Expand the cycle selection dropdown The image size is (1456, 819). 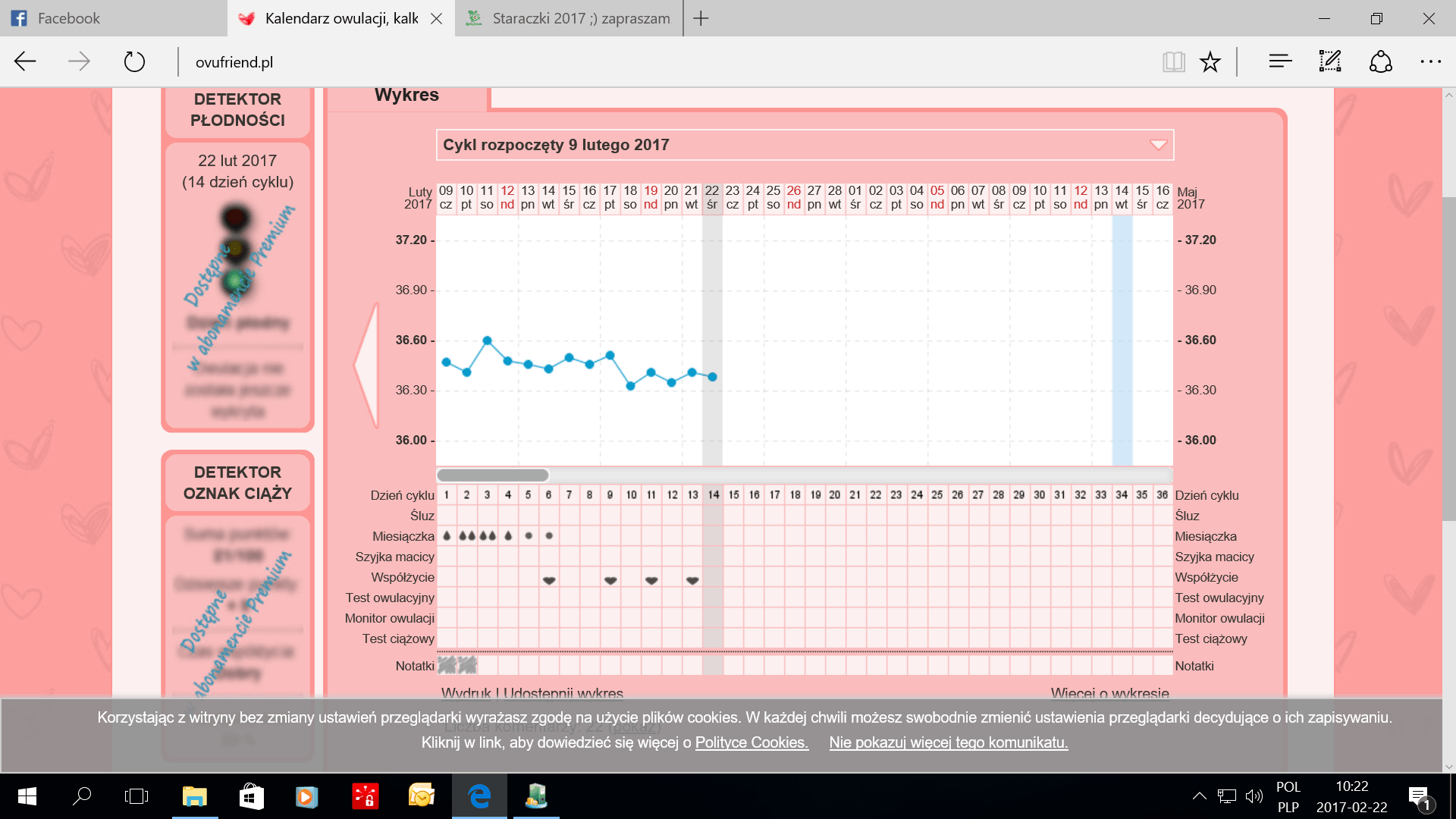pos(1158,145)
